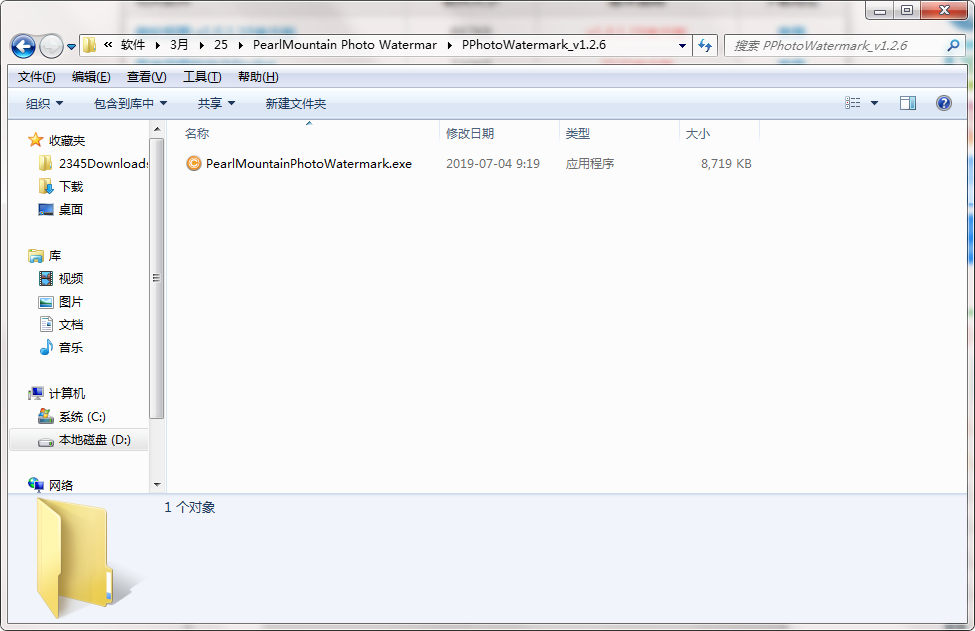Image resolution: width=975 pixels, height=631 pixels.
Task: Minimize the Explorer window
Action: pos(880,10)
